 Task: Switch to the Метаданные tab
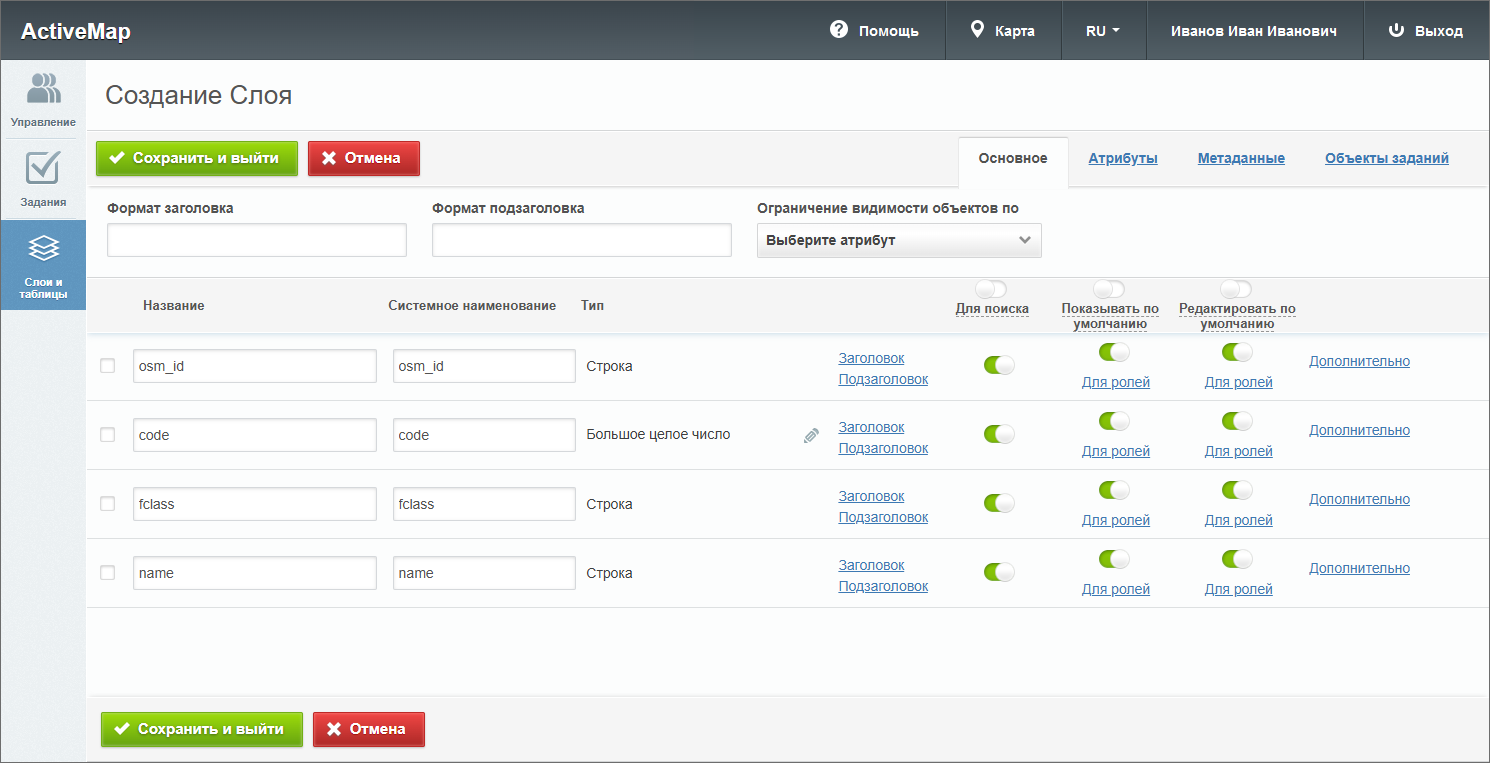point(1241,158)
